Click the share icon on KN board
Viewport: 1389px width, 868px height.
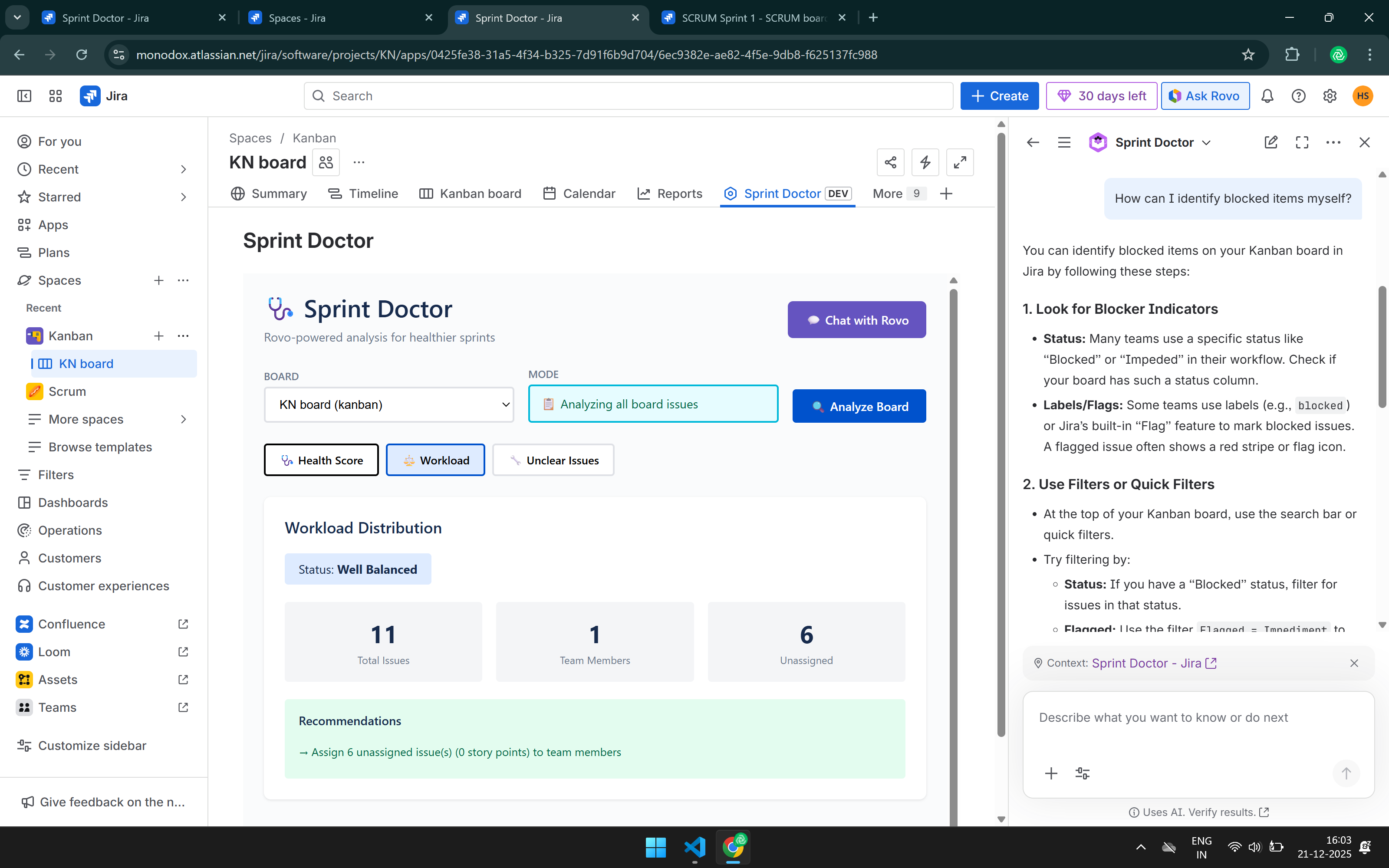[890, 162]
